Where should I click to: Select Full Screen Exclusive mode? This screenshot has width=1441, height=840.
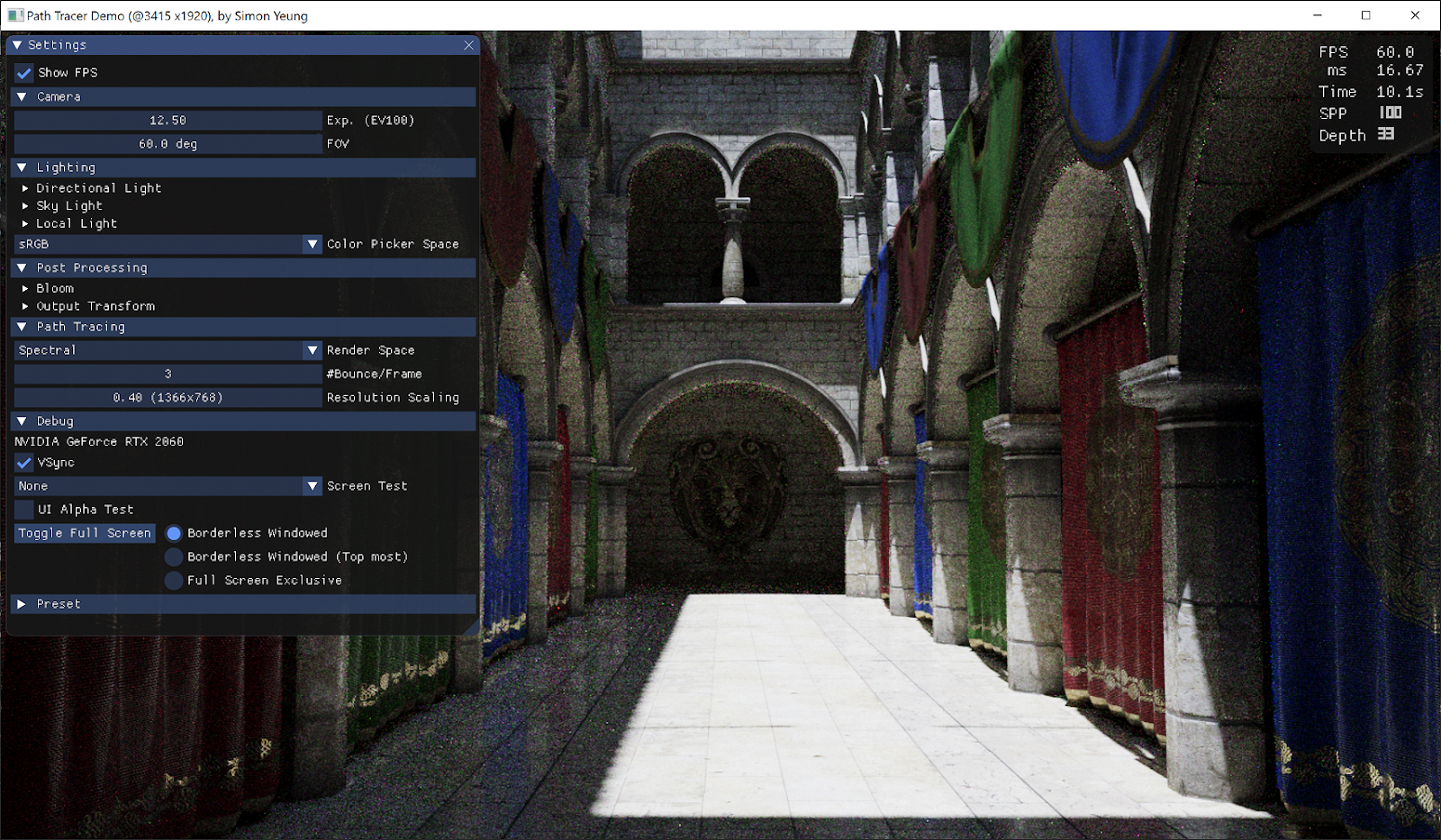click(x=173, y=580)
